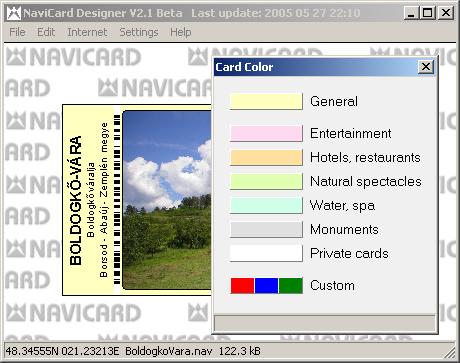The width and height of the screenshot is (460, 363).
Task: Select the yellow General color swatch
Action: (x=266, y=101)
